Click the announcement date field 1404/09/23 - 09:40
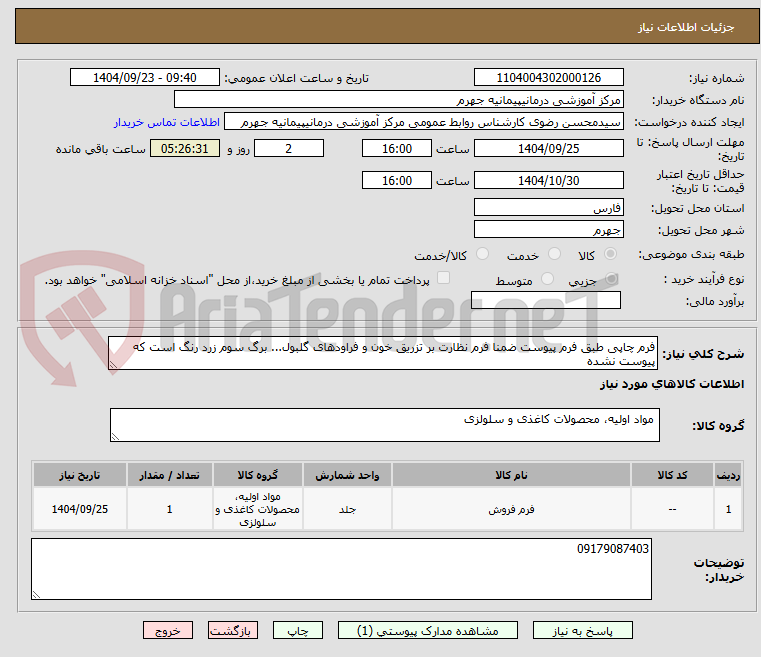 [145, 77]
